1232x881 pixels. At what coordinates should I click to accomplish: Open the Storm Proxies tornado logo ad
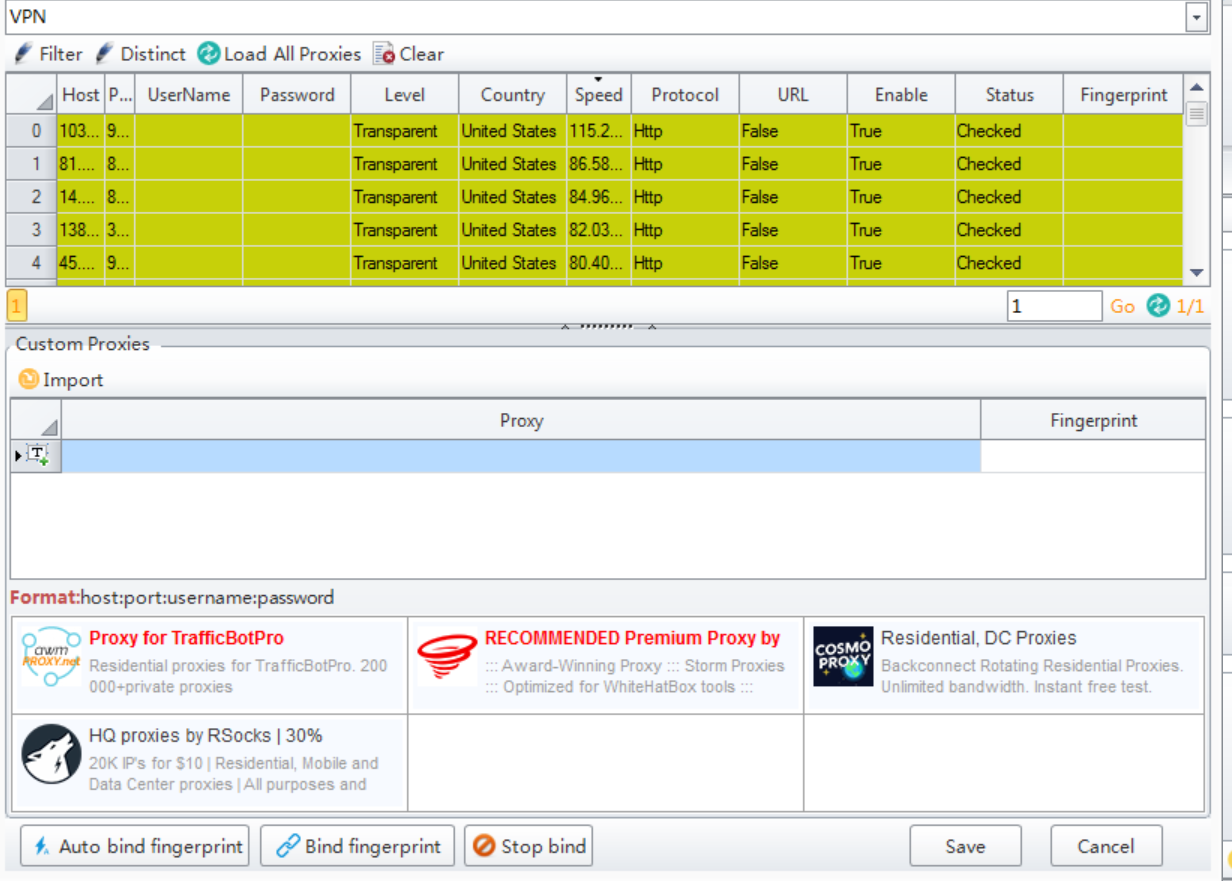(x=446, y=656)
